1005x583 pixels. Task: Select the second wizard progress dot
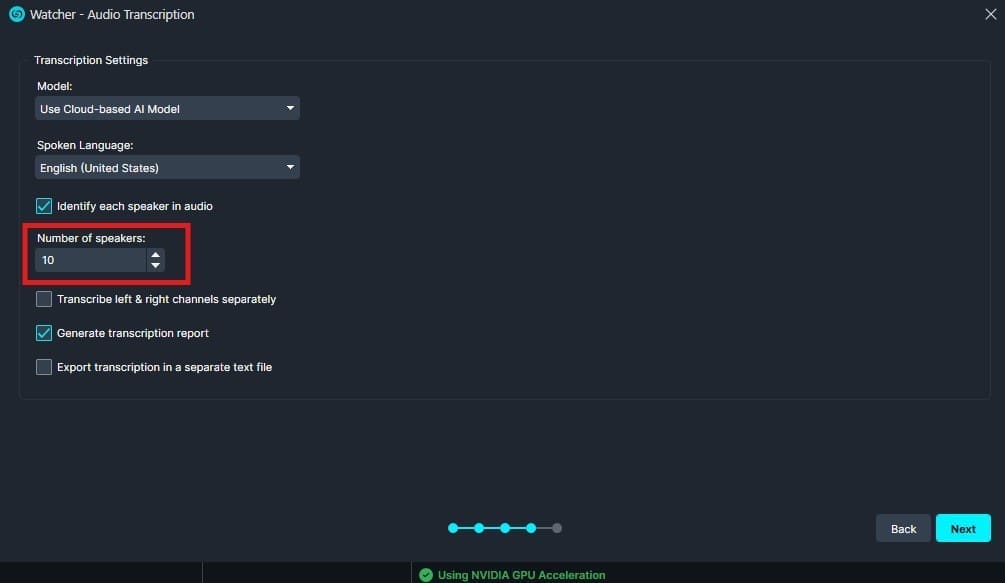[x=479, y=528]
